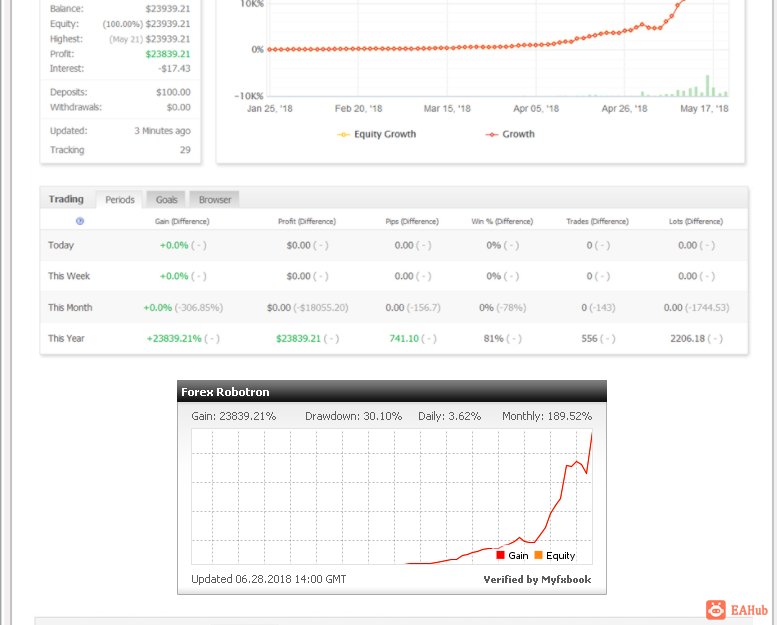Image resolution: width=777 pixels, height=625 pixels.
Task: Click the Lots (Difference) column header
Action: click(696, 222)
